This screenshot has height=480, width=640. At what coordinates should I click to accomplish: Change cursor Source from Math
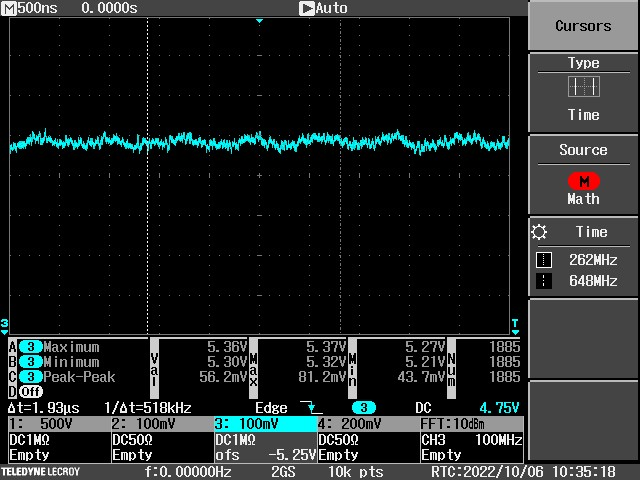coord(583,175)
